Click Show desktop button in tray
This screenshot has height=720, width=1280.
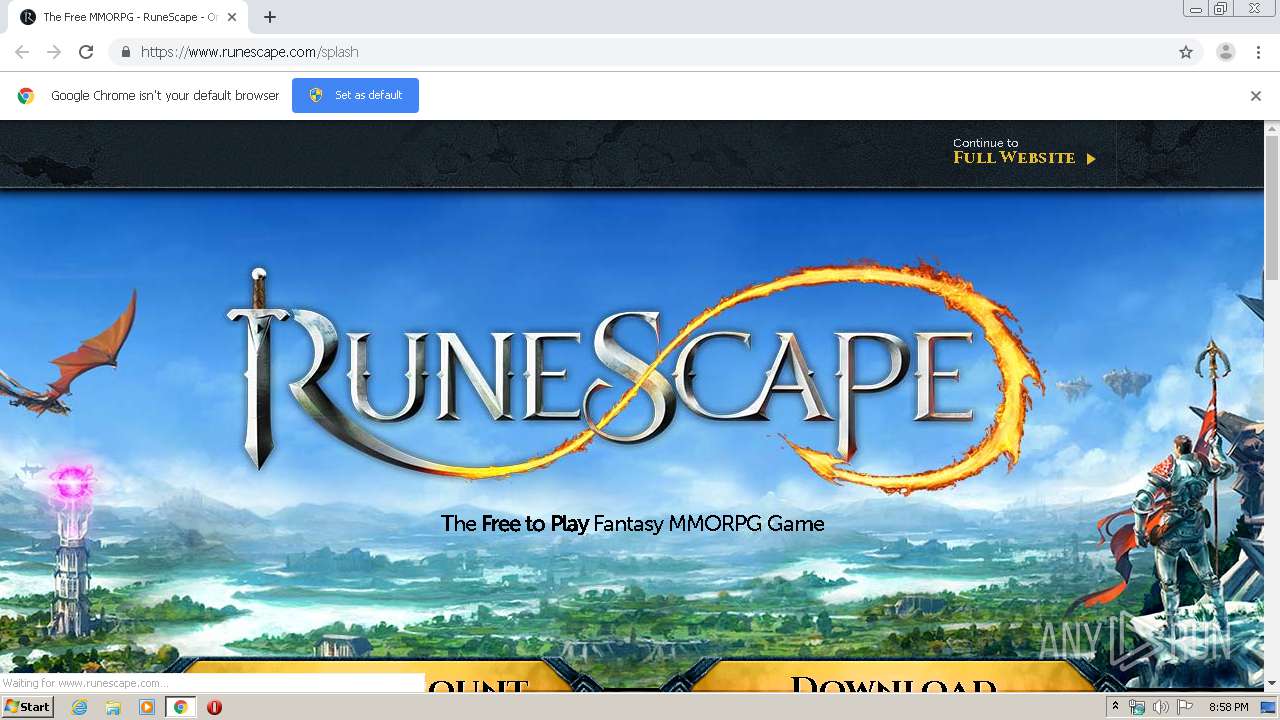(1268, 707)
